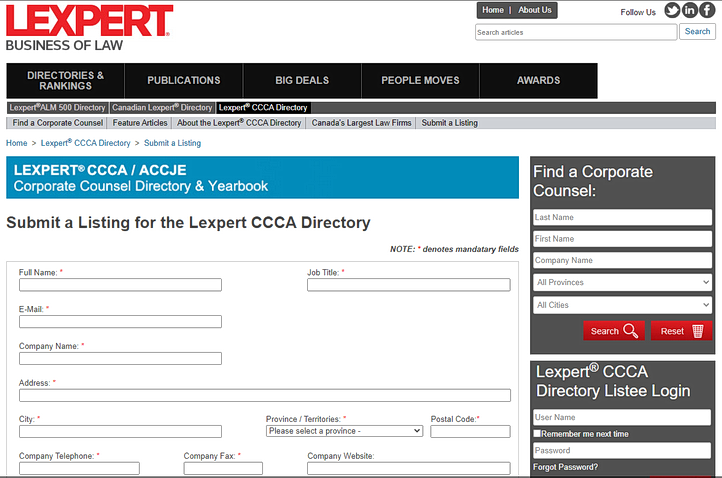The width and height of the screenshot is (722, 478).
Task: Click the Home link in top bar
Action: click(493, 10)
